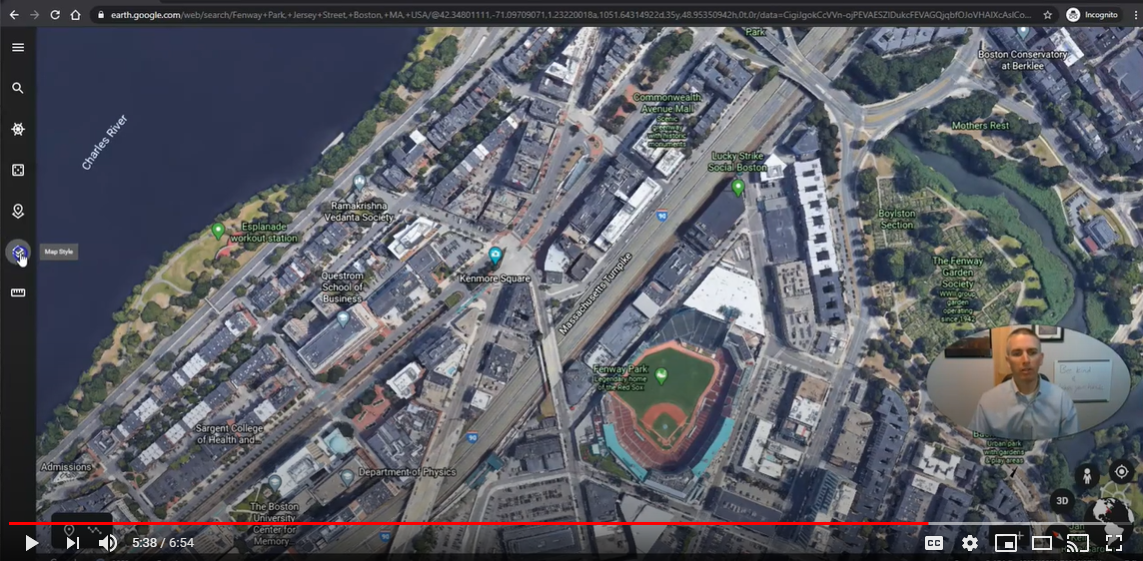
Task: Click the browser home button
Action: pyautogui.click(x=76, y=15)
